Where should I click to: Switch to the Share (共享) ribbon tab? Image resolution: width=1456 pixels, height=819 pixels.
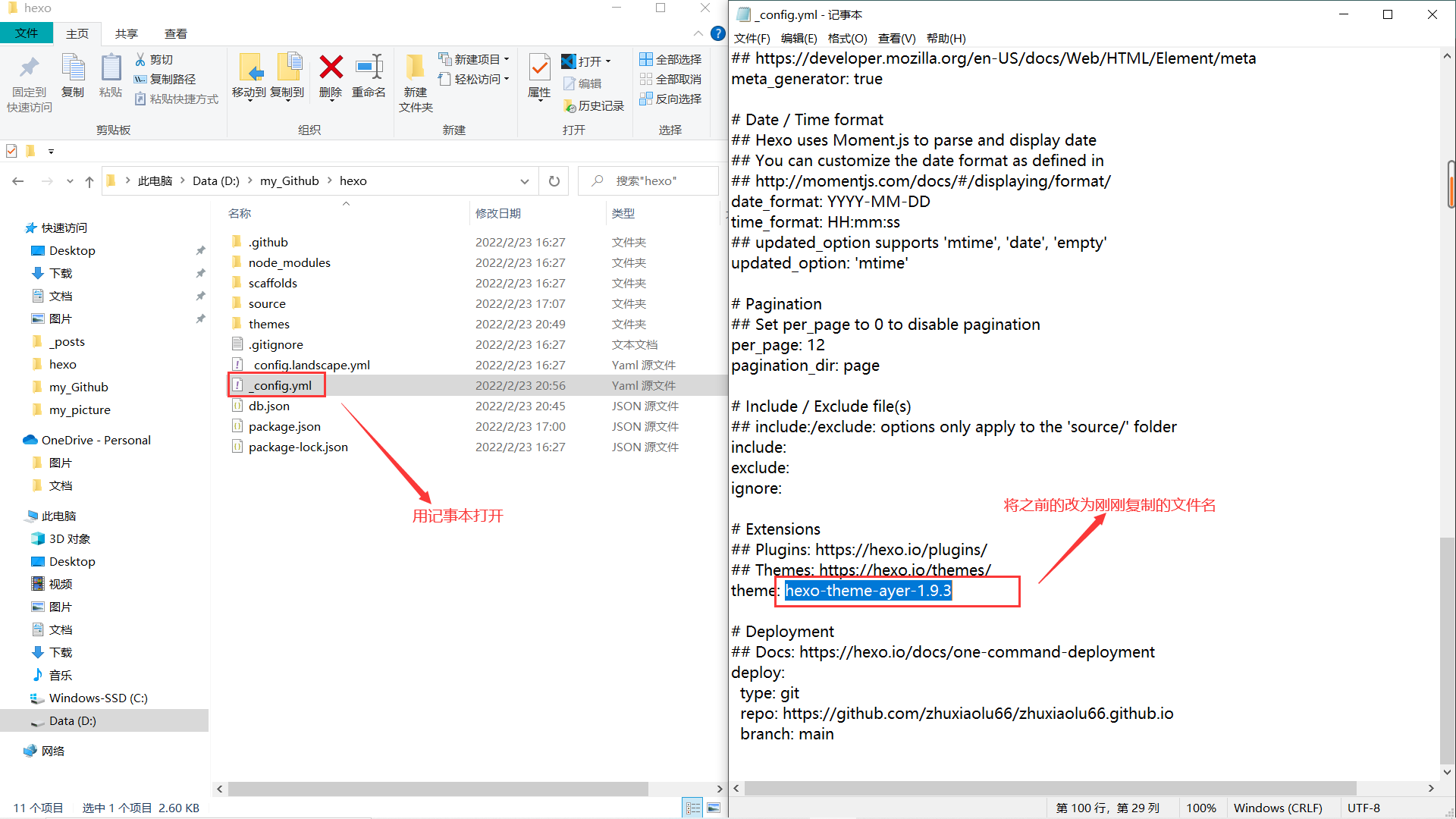click(x=127, y=33)
